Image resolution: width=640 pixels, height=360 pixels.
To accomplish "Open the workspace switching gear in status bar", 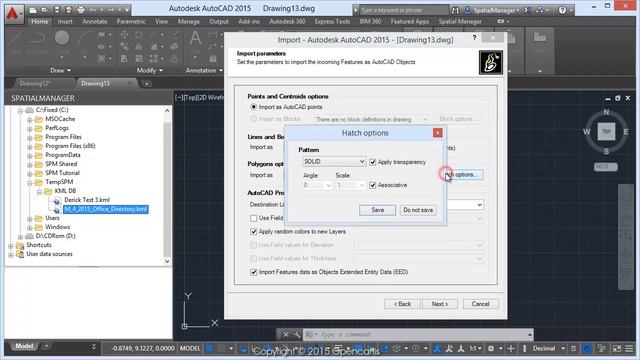I will pyautogui.click(x=491, y=349).
